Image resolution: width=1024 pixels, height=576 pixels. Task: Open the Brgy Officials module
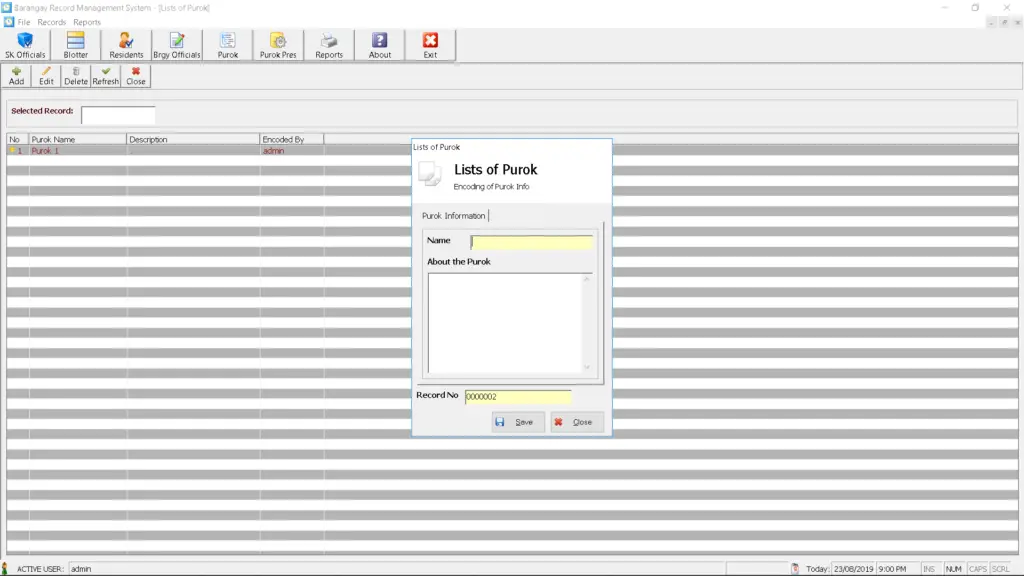click(178, 44)
